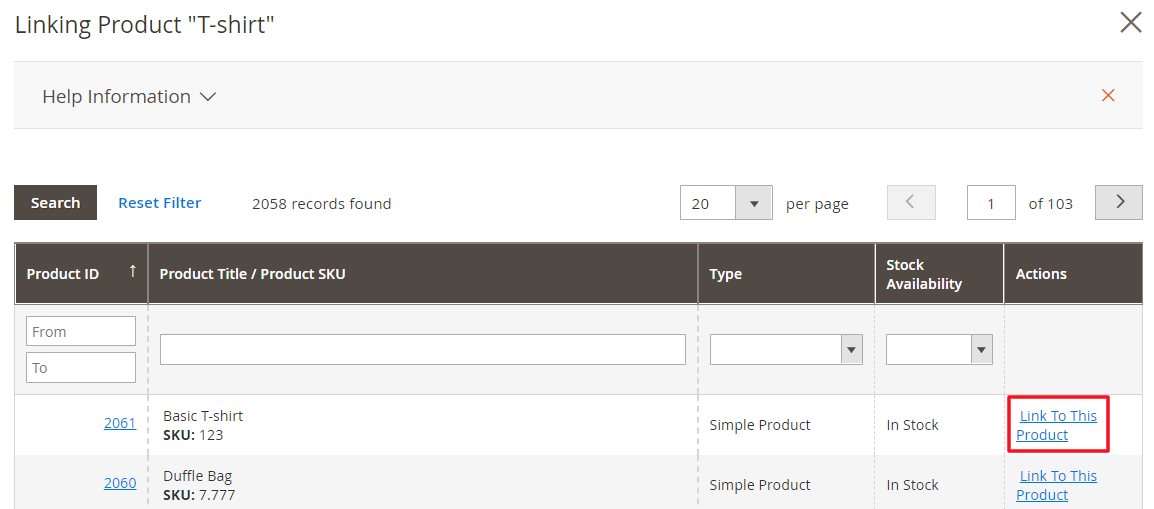
Task: Click the Product Title / SKU filter field
Action: pos(422,349)
